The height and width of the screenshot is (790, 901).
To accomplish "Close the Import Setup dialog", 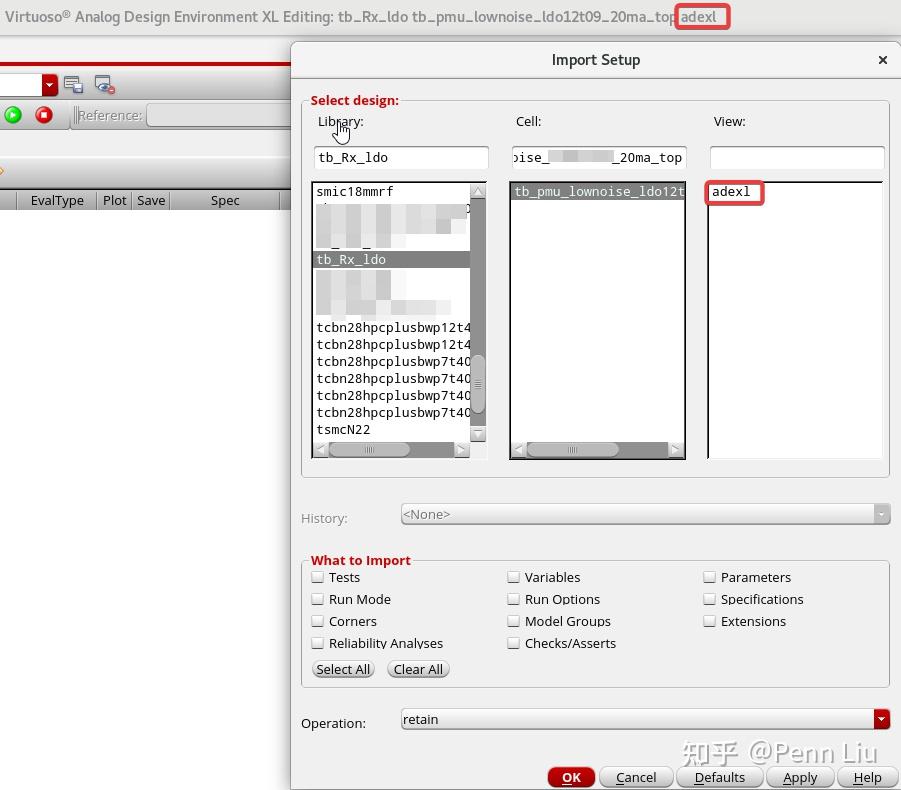I will [x=883, y=60].
